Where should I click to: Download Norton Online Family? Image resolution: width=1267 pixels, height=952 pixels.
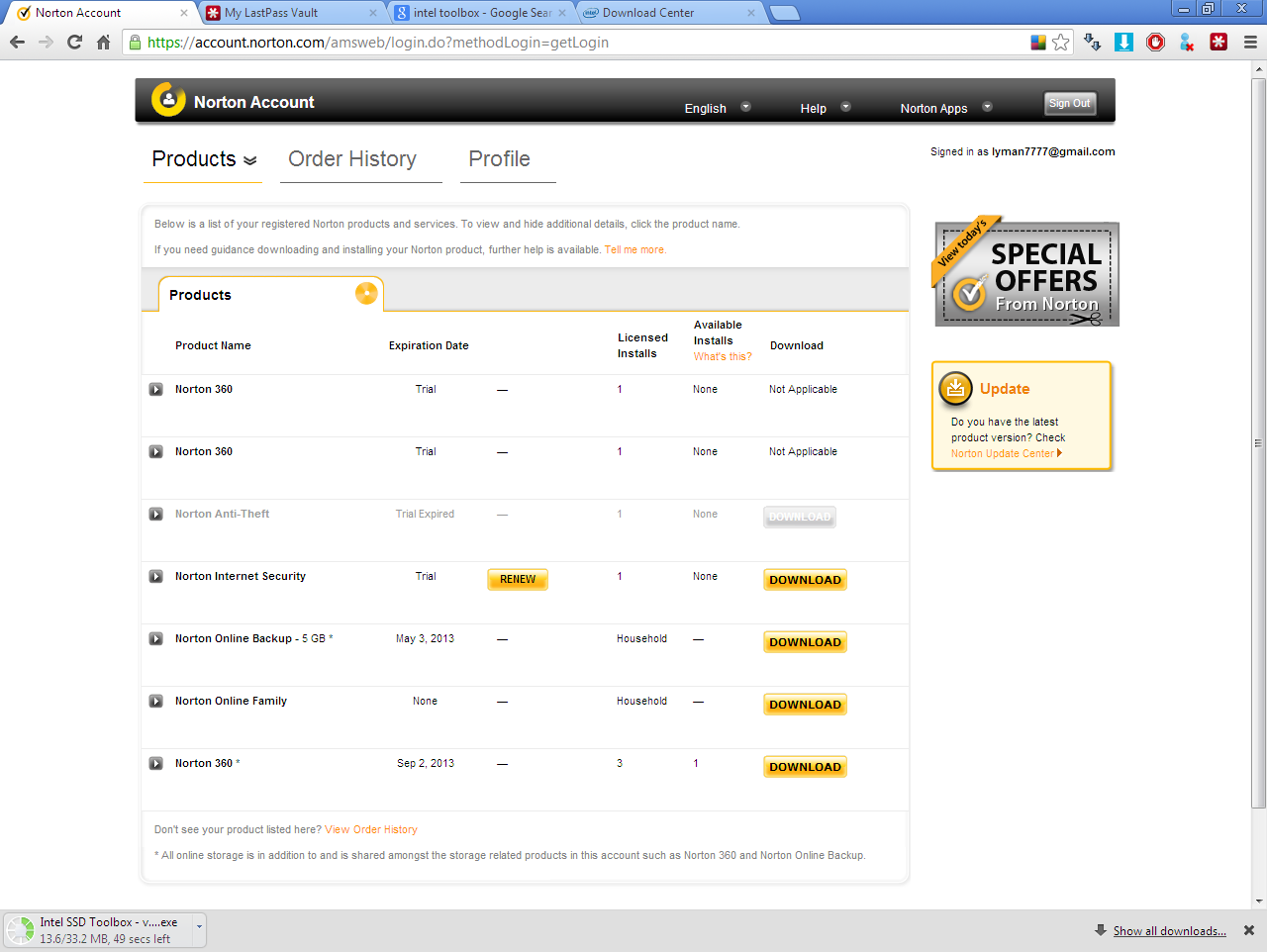(x=805, y=705)
